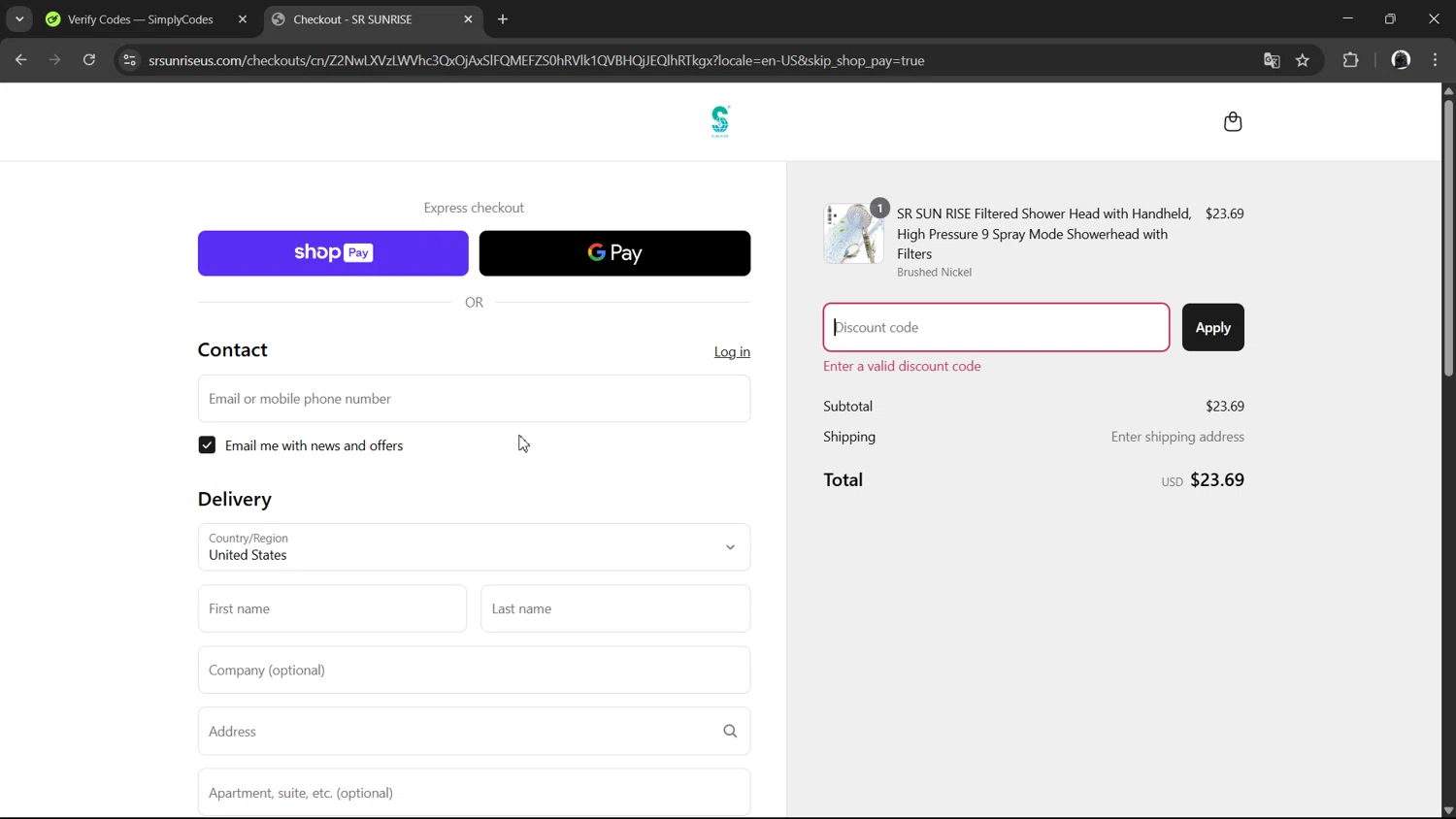Click the address search magnifier icon
1456x819 pixels.
tap(730, 732)
